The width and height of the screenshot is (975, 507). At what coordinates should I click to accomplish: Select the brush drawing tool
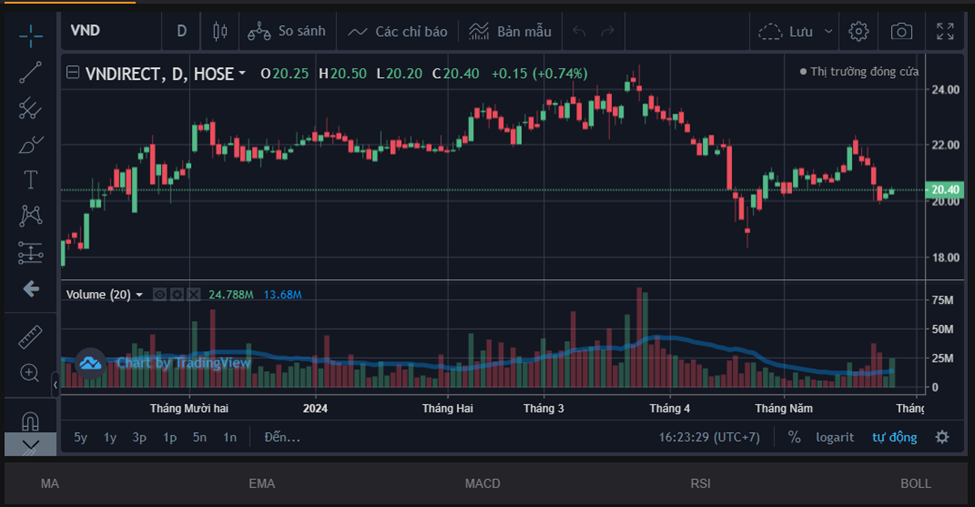coord(30,145)
